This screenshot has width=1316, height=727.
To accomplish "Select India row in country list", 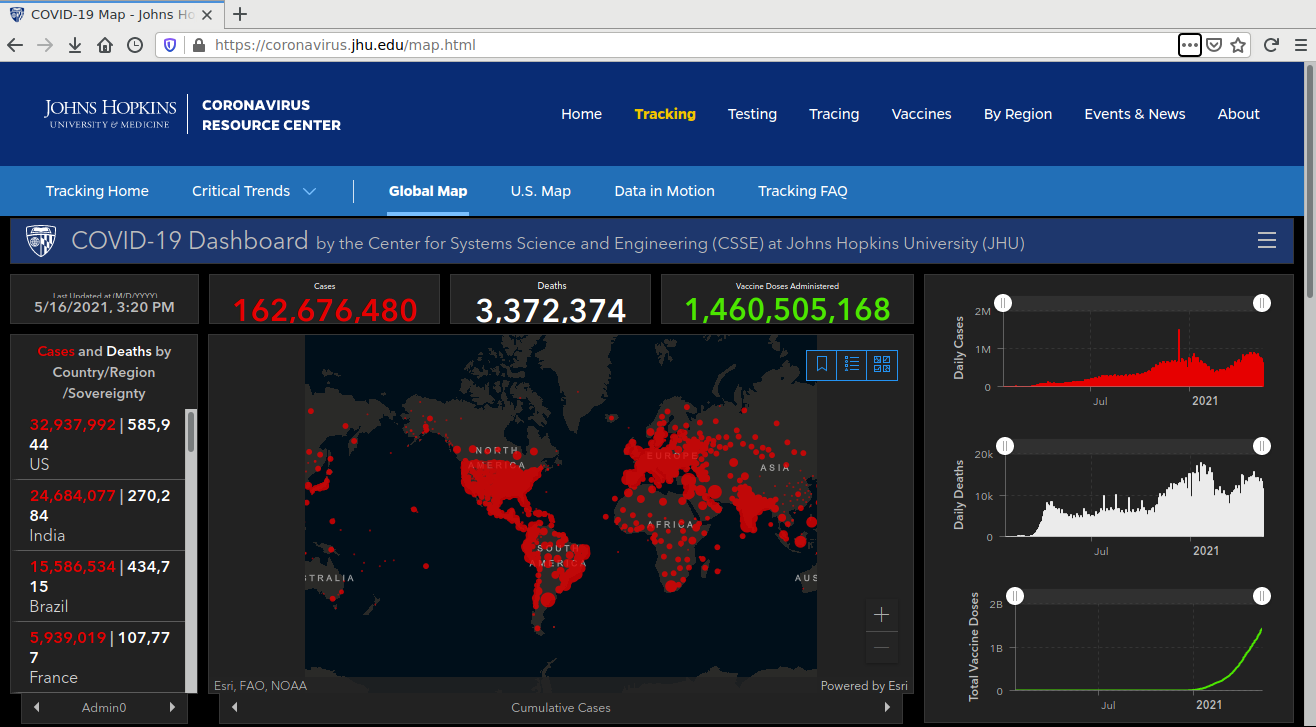I will [98, 515].
